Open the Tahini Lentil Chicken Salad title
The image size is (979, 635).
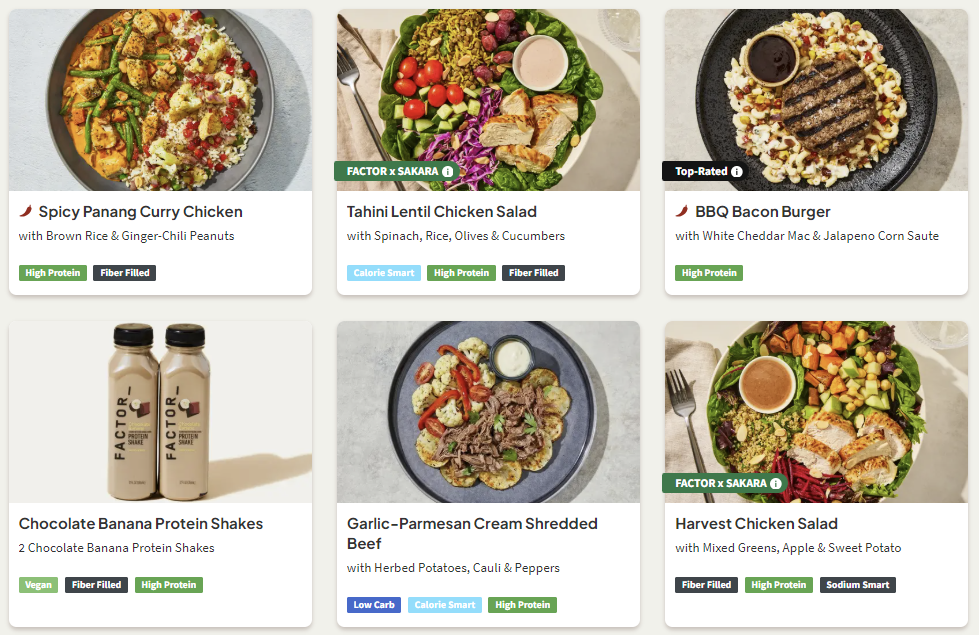pos(442,212)
